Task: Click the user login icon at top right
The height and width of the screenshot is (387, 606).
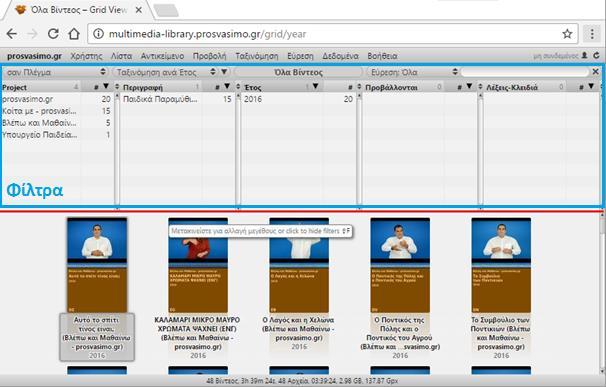Action: [x=585, y=55]
